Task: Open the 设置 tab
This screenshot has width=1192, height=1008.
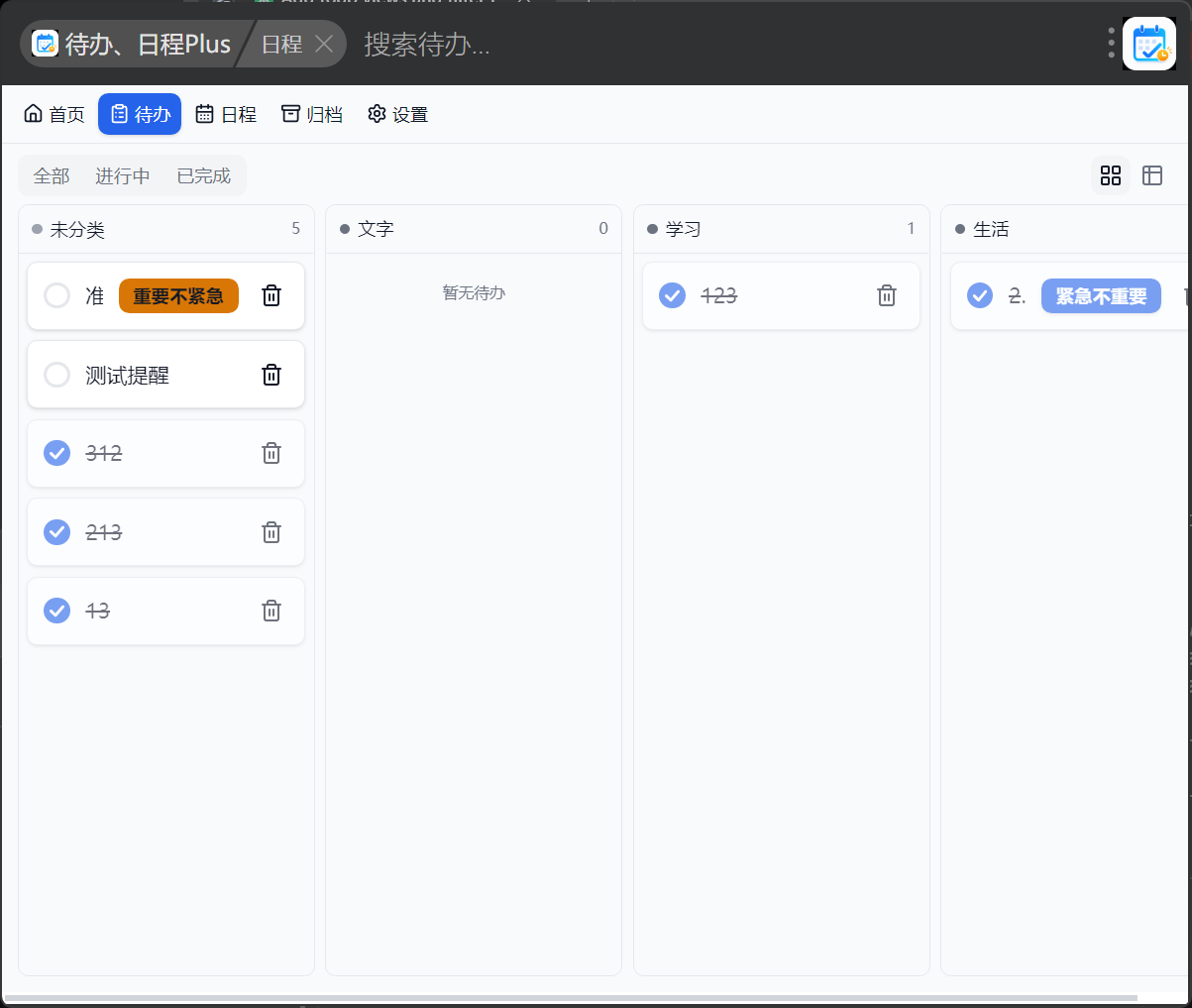Action: (397, 114)
